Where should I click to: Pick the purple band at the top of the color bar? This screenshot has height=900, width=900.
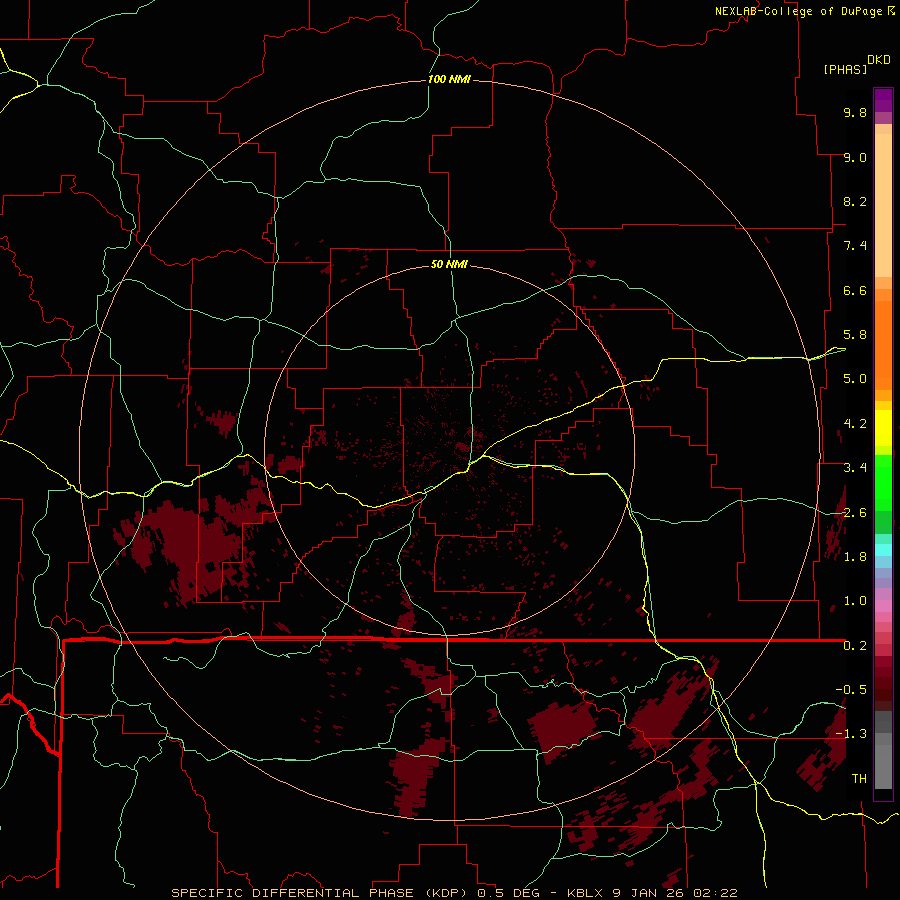(x=883, y=100)
